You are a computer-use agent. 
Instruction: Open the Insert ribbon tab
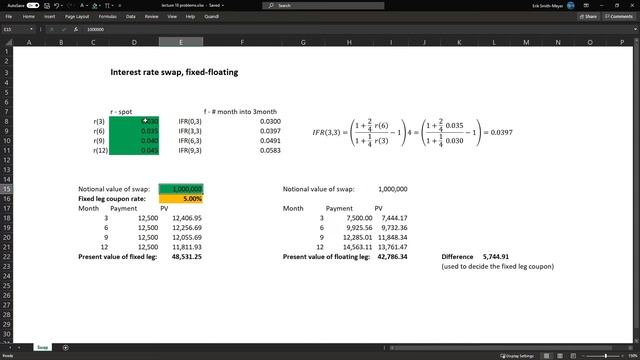(49, 17)
